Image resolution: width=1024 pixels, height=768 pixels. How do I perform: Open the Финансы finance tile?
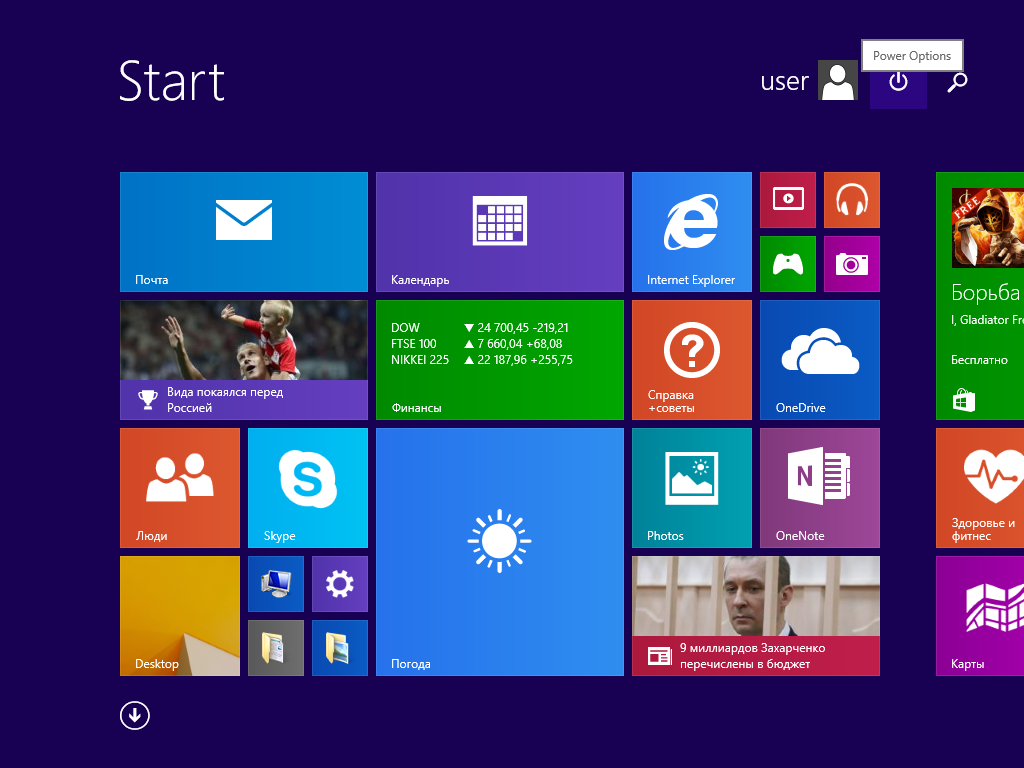coord(500,360)
